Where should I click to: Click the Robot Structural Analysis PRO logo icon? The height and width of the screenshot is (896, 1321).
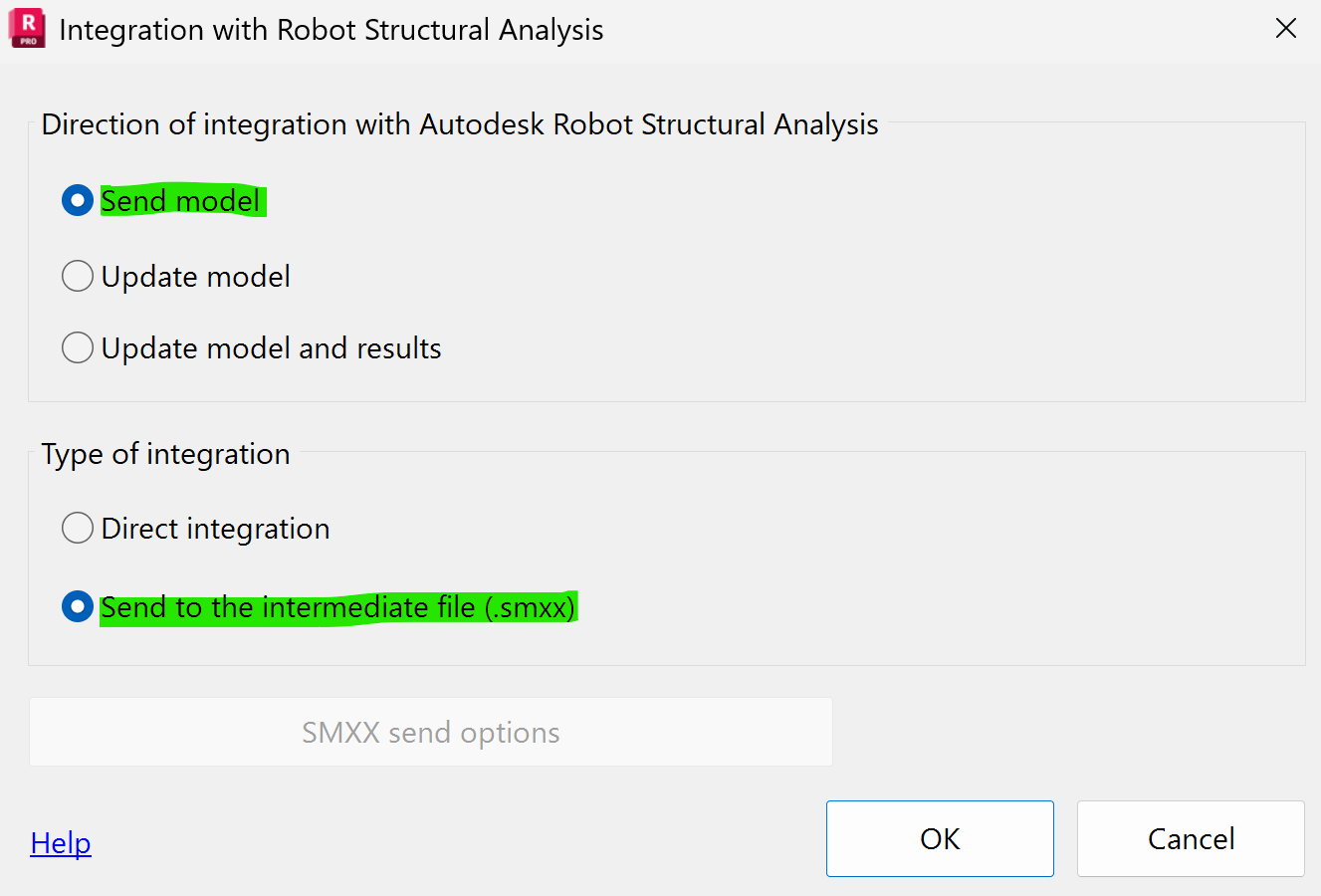26,28
